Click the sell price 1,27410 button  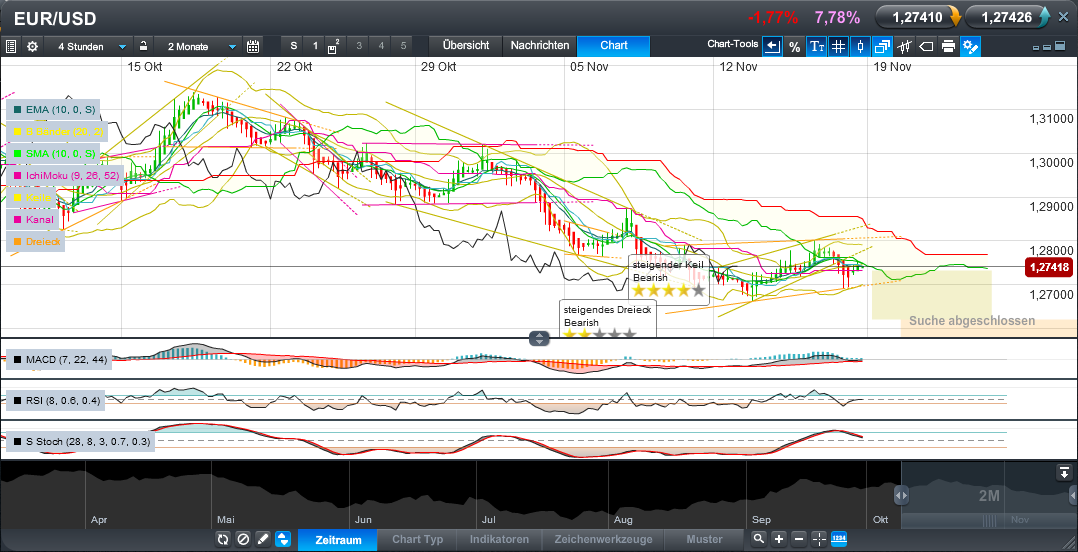click(x=918, y=17)
